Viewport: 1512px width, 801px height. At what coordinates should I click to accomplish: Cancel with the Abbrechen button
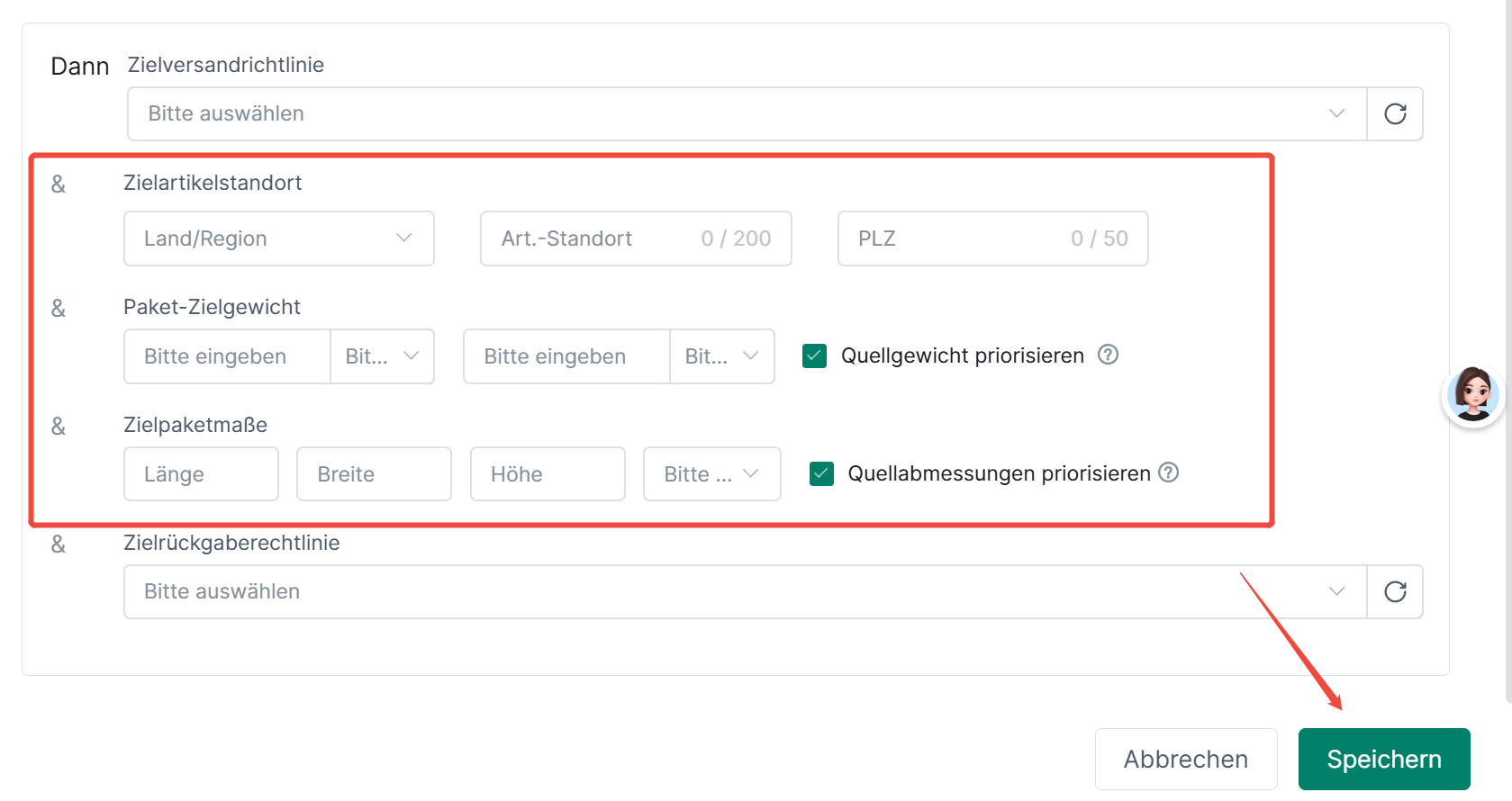pos(1186,760)
